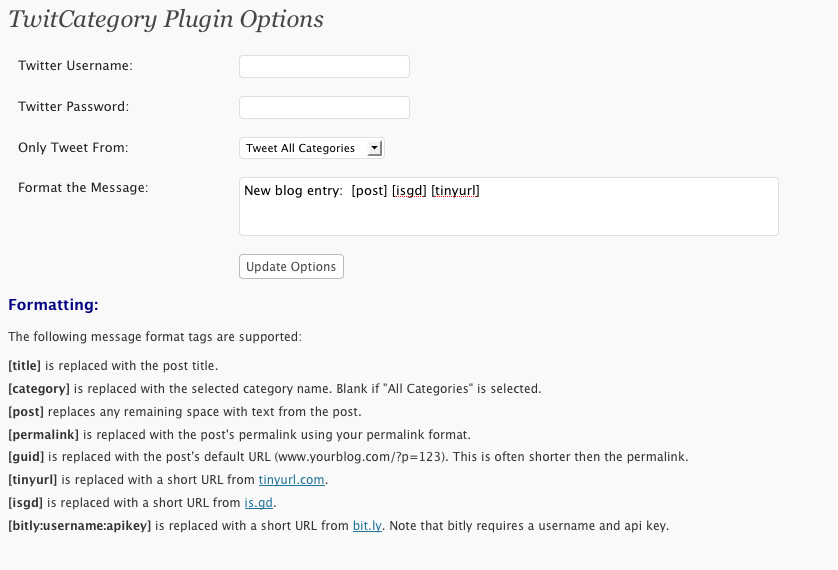
Task: Click into the Twitter Password field
Action: tap(324, 107)
